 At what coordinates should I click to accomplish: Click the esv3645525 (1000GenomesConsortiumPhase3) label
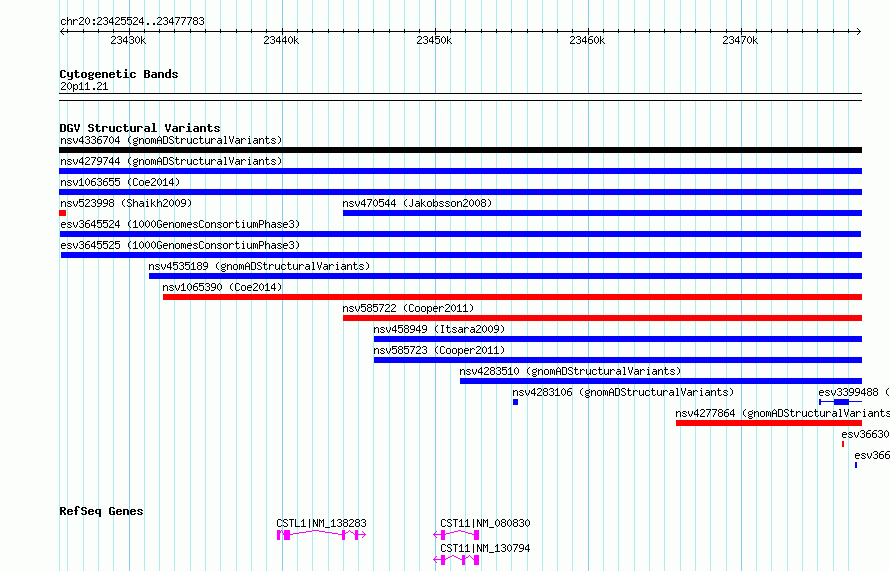[x=180, y=245]
